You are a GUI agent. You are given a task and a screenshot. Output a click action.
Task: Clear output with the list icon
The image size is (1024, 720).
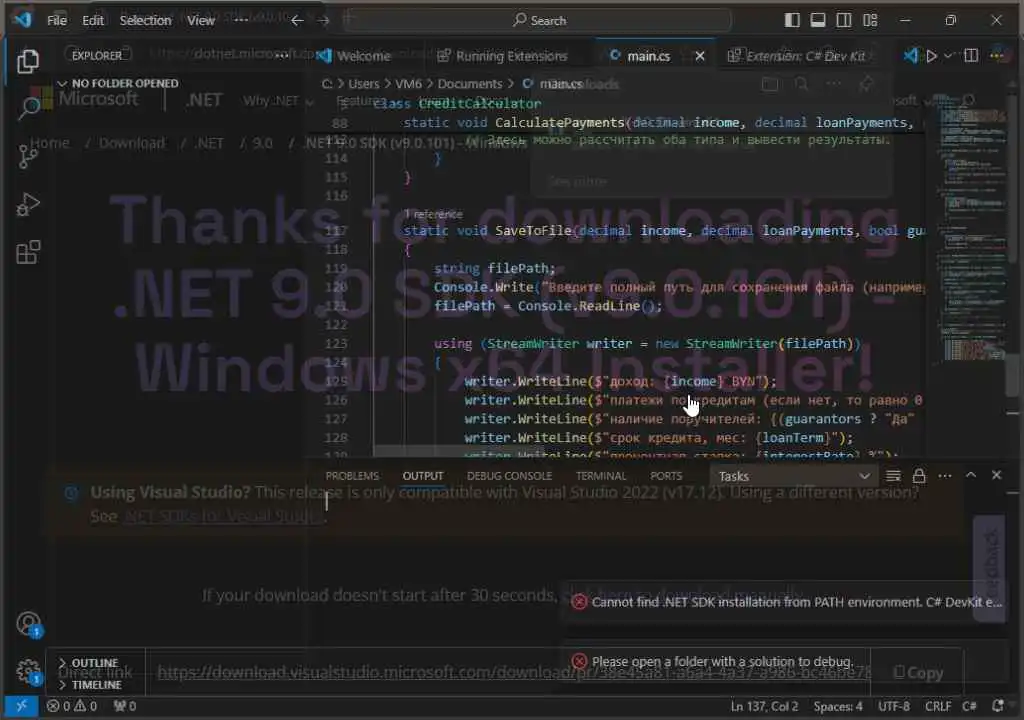pyautogui.click(x=893, y=476)
